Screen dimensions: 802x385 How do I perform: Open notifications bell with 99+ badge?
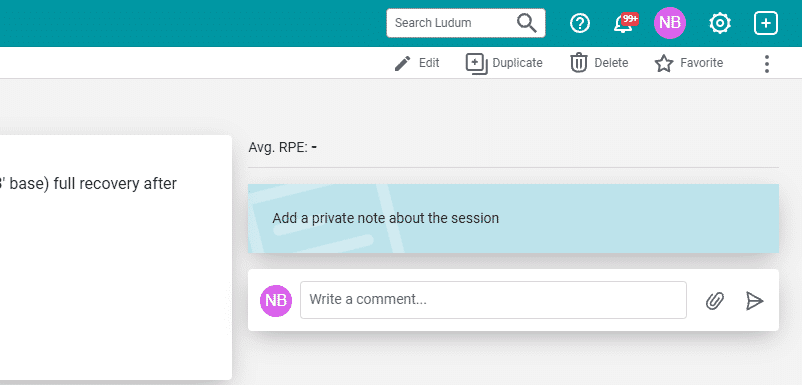(625, 23)
